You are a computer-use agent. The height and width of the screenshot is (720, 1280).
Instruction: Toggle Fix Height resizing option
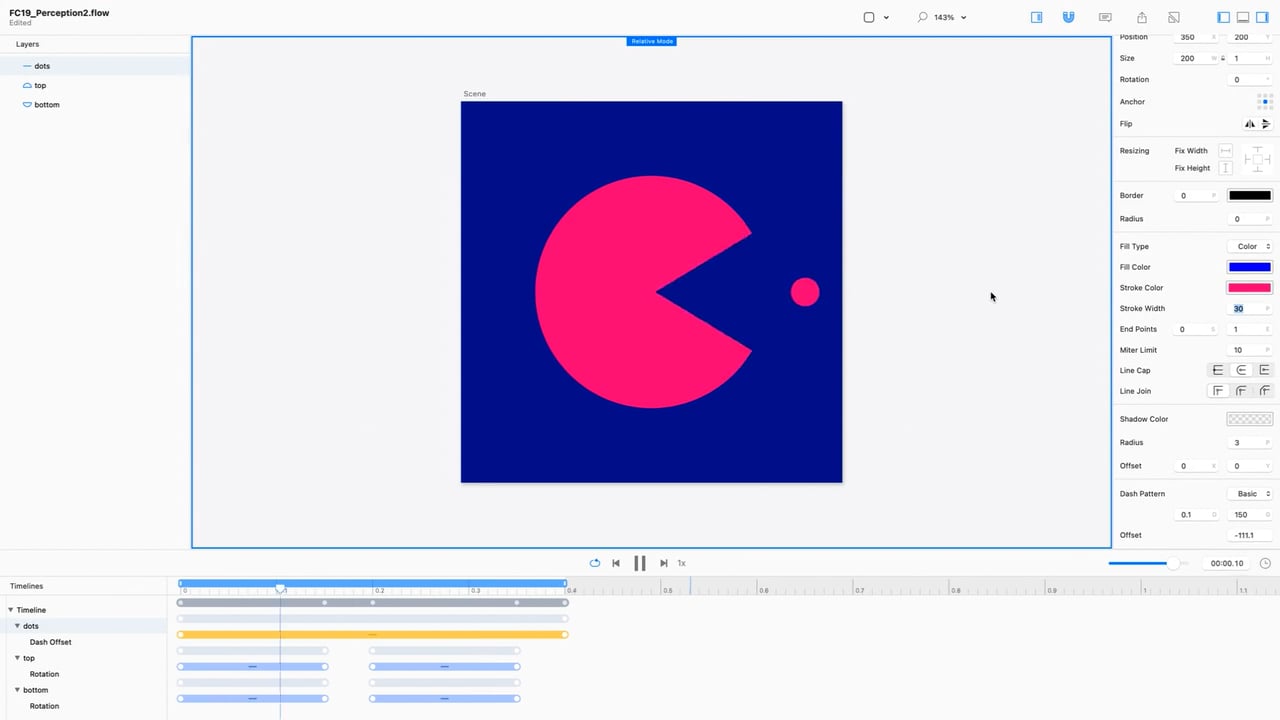pos(1225,168)
